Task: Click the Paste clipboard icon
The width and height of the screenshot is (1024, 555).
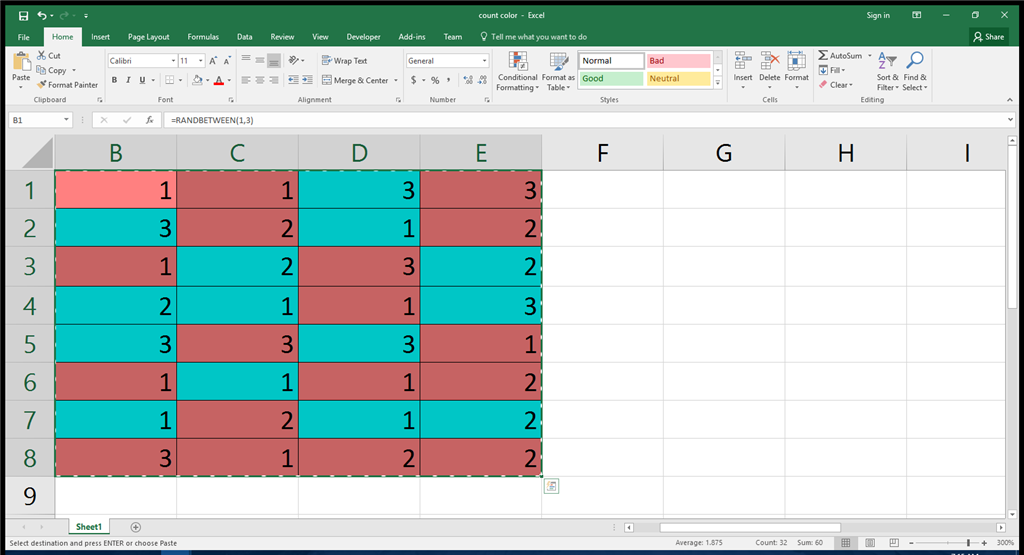Action: (21, 62)
